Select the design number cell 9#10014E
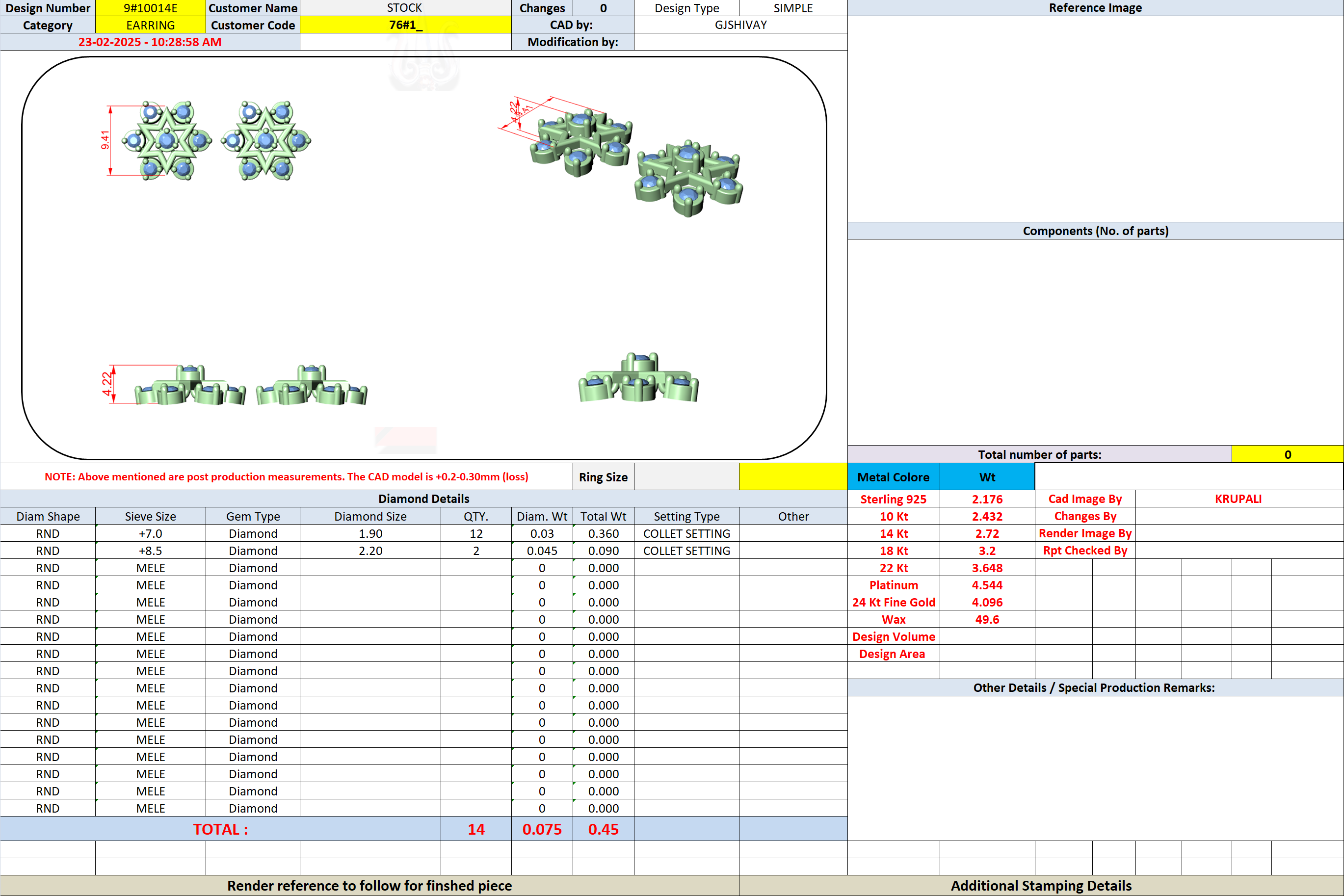This screenshot has height=896, width=1344. [150, 8]
